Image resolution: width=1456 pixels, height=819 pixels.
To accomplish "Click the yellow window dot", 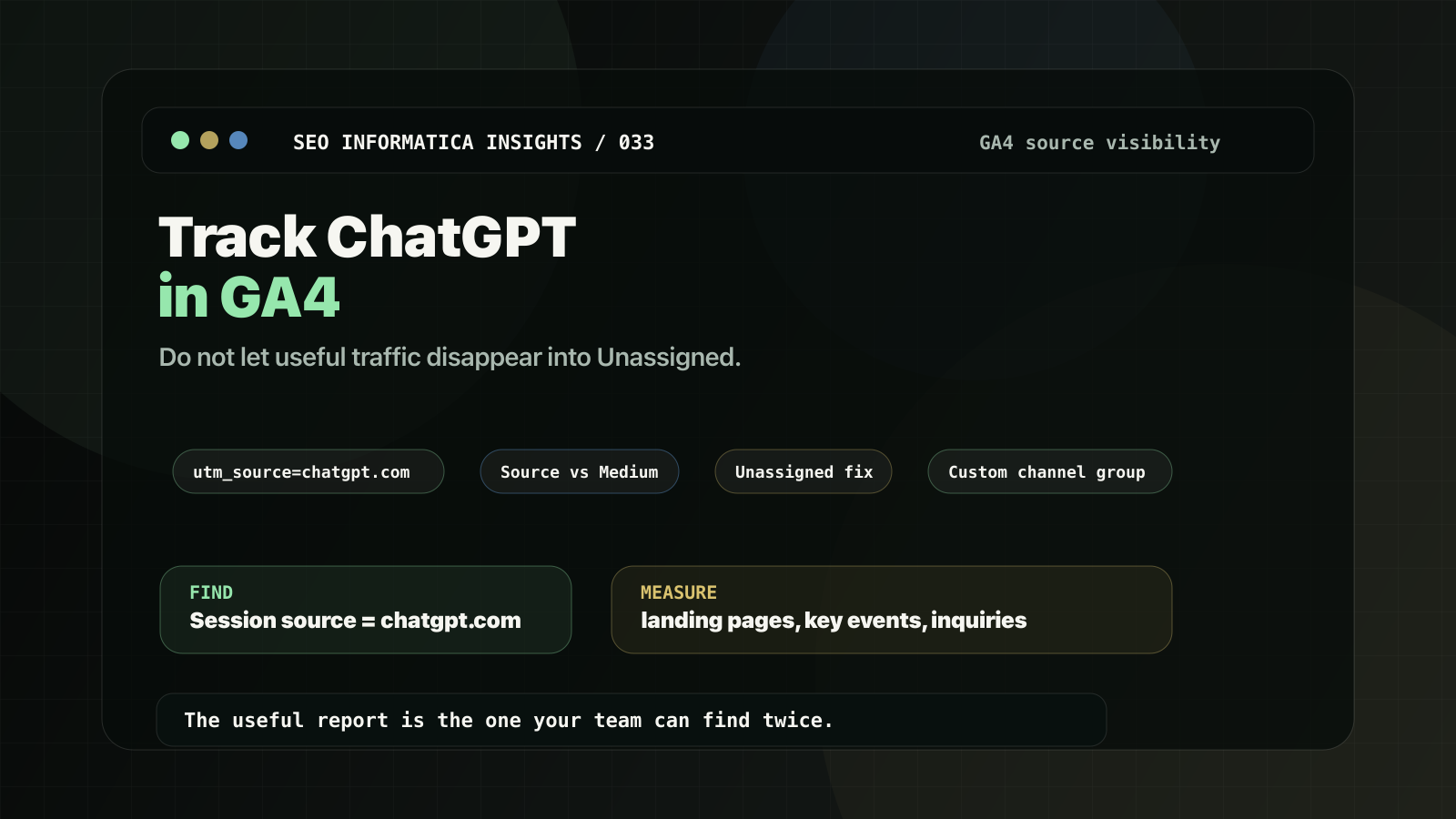I will click(x=209, y=140).
